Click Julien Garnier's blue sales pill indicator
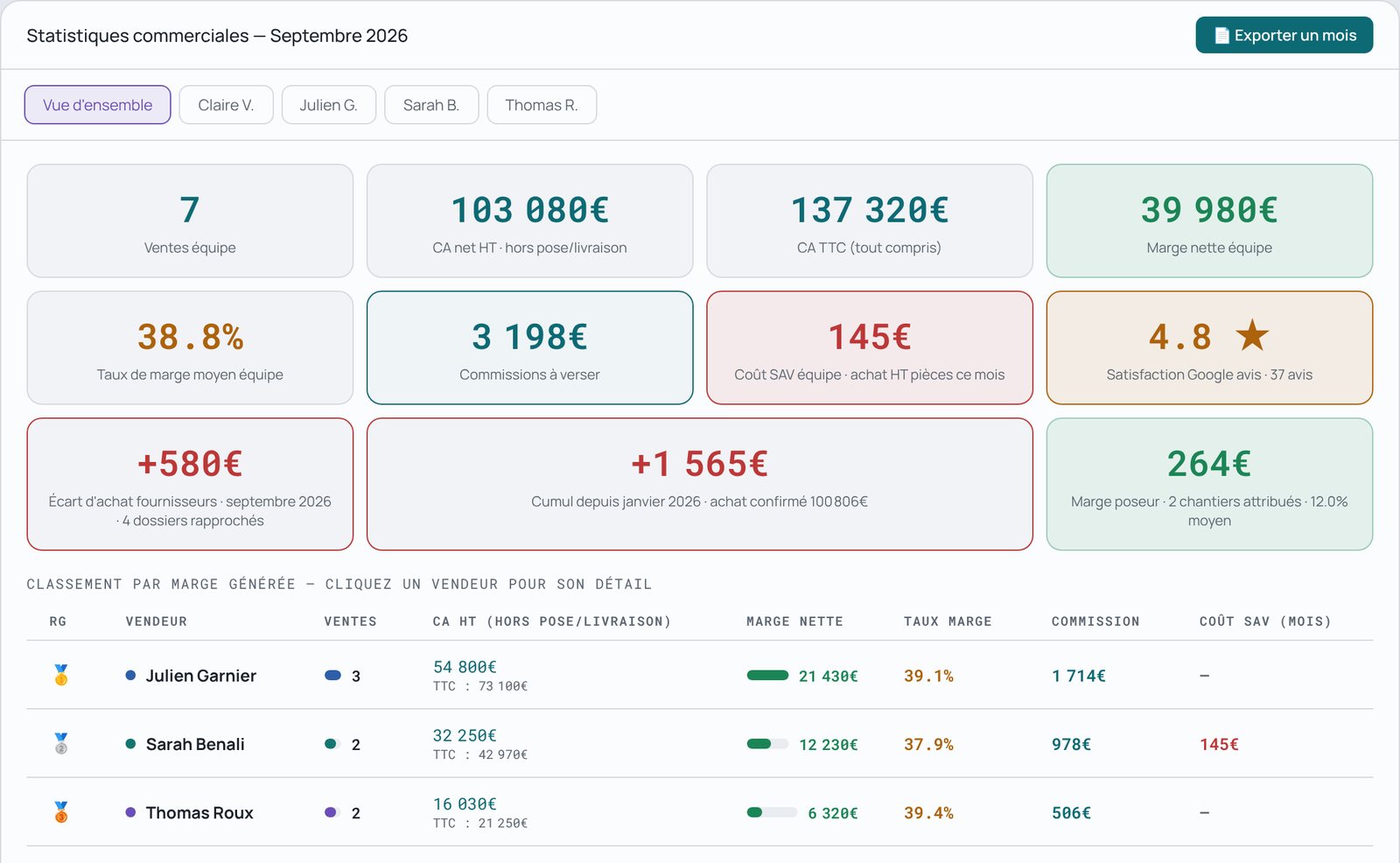This screenshot has height=863, width=1400. [x=332, y=676]
